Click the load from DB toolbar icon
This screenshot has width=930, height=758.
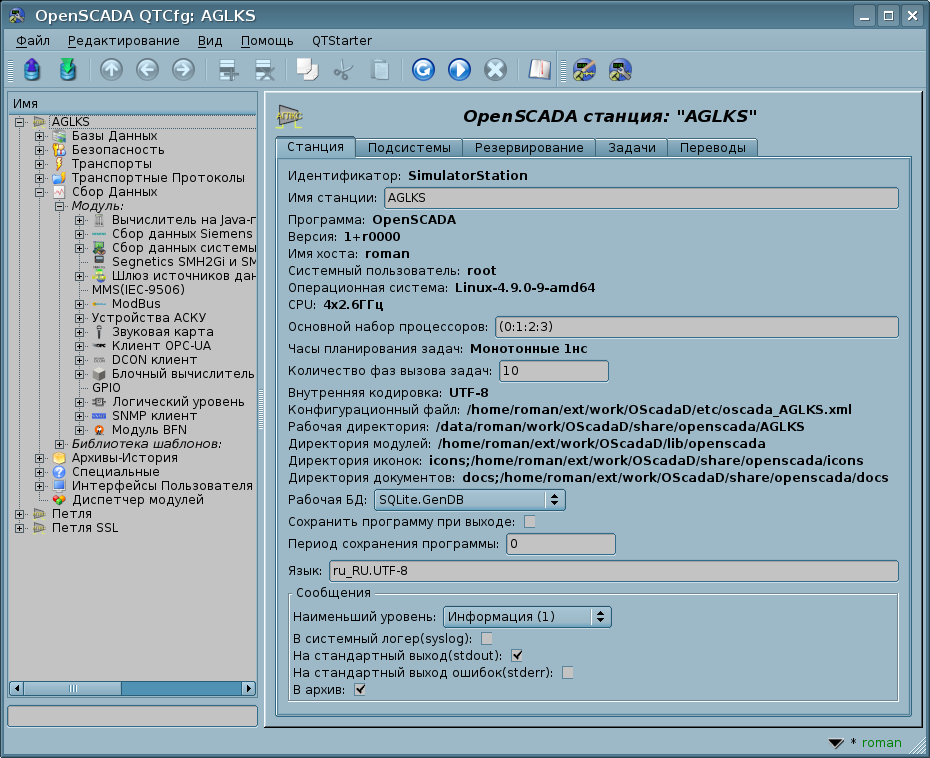pyautogui.click(x=32, y=70)
